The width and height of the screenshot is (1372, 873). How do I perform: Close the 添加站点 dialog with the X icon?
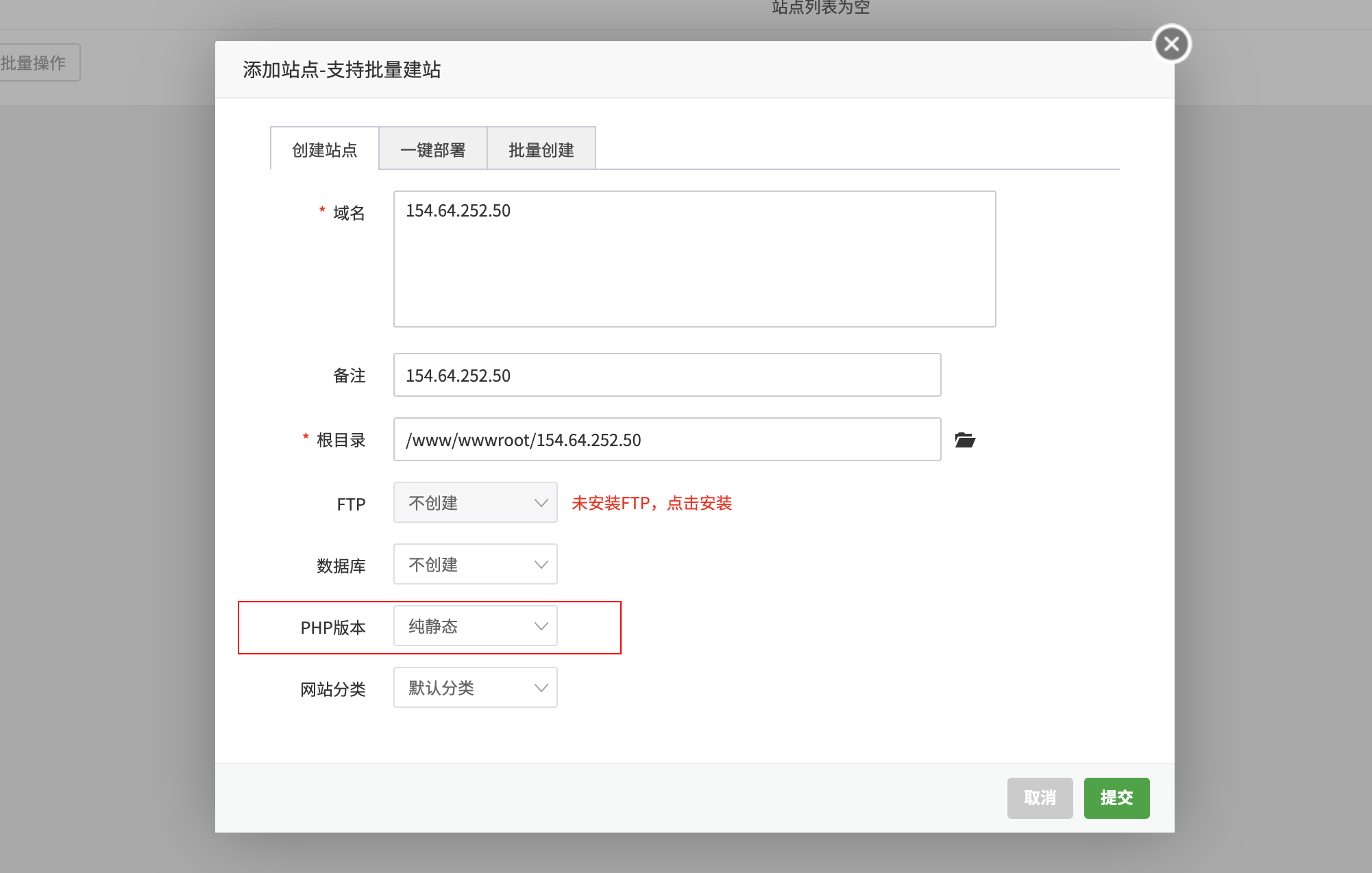click(1171, 43)
